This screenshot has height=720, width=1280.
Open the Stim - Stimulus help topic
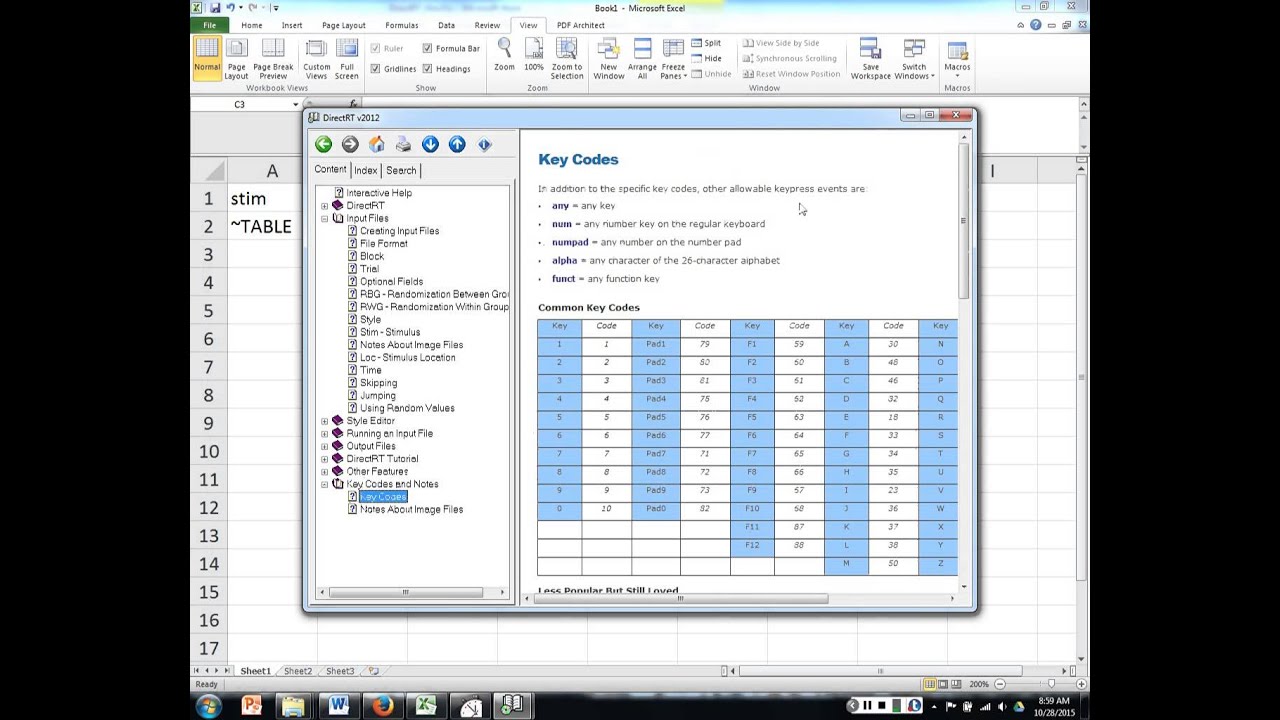(390, 332)
